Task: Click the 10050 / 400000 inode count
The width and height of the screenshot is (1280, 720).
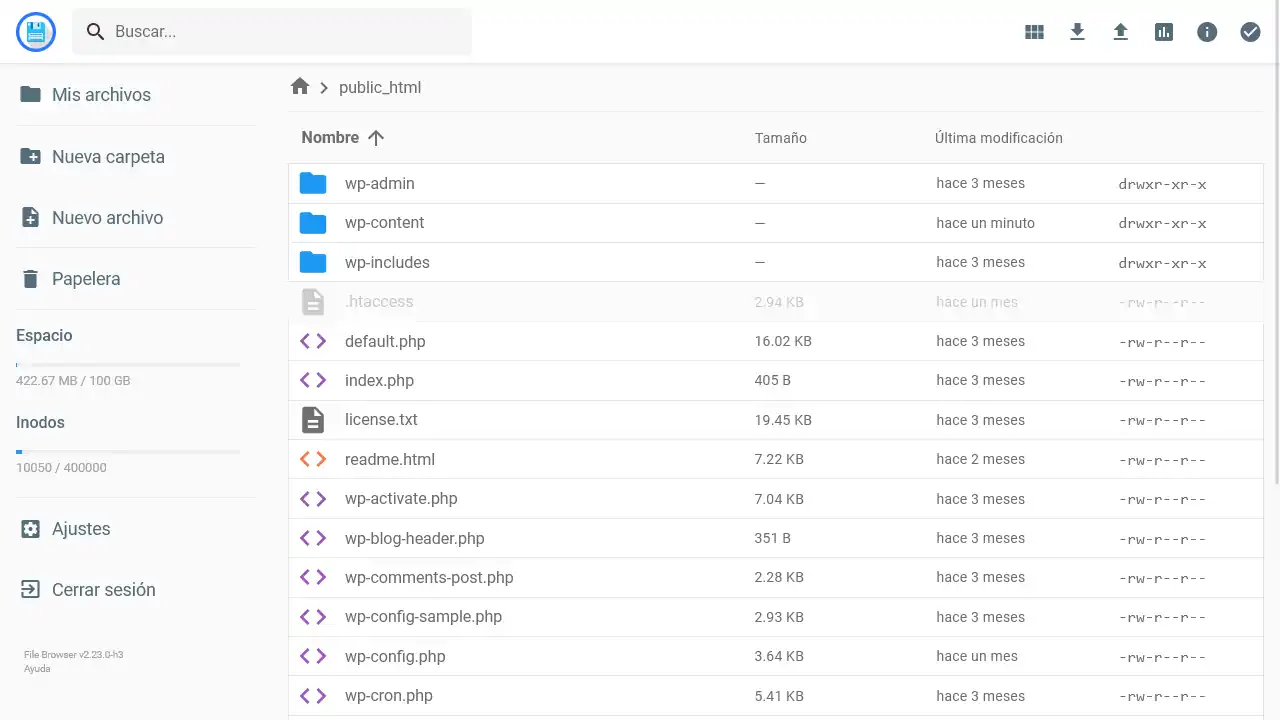Action: 61,468
